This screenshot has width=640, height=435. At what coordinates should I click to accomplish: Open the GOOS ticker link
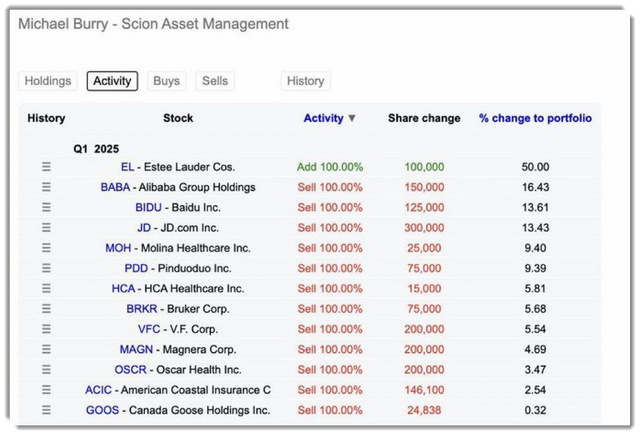(x=102, y=410)
